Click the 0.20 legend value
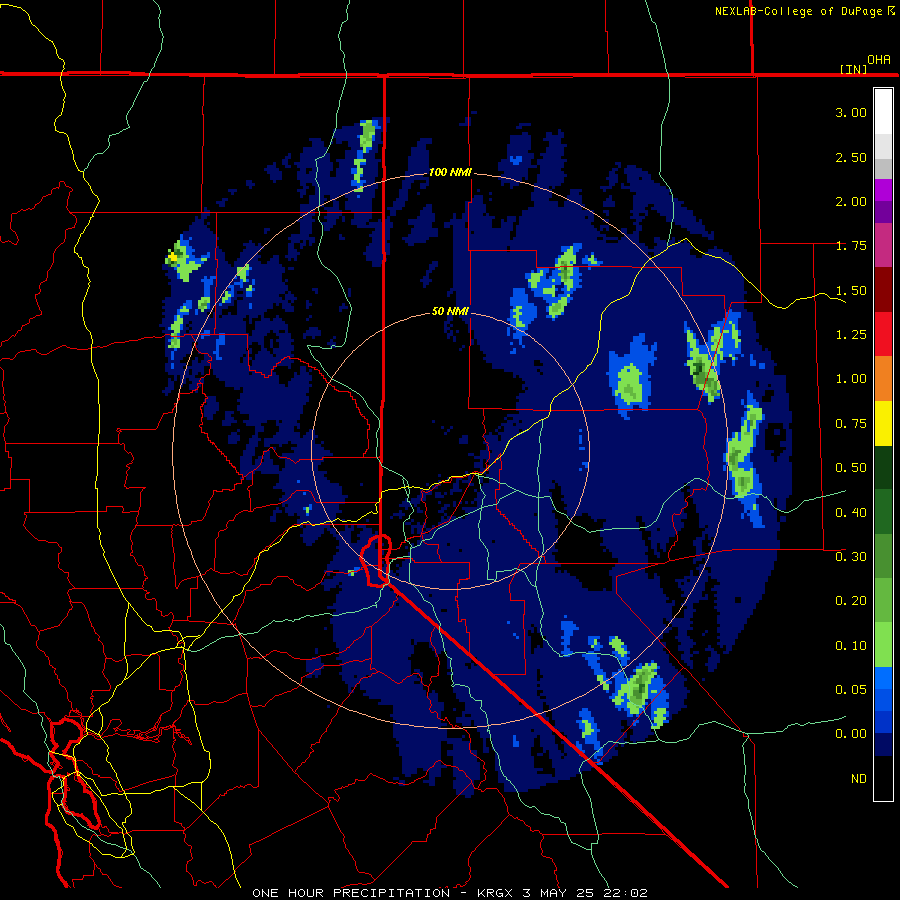The width and height of the screenshot is (900, 900). tap(851, 601)
